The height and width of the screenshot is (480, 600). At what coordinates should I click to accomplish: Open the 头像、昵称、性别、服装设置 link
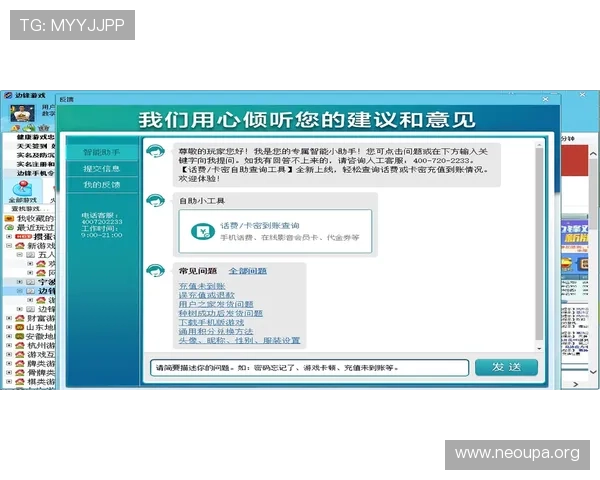[239, 340]
